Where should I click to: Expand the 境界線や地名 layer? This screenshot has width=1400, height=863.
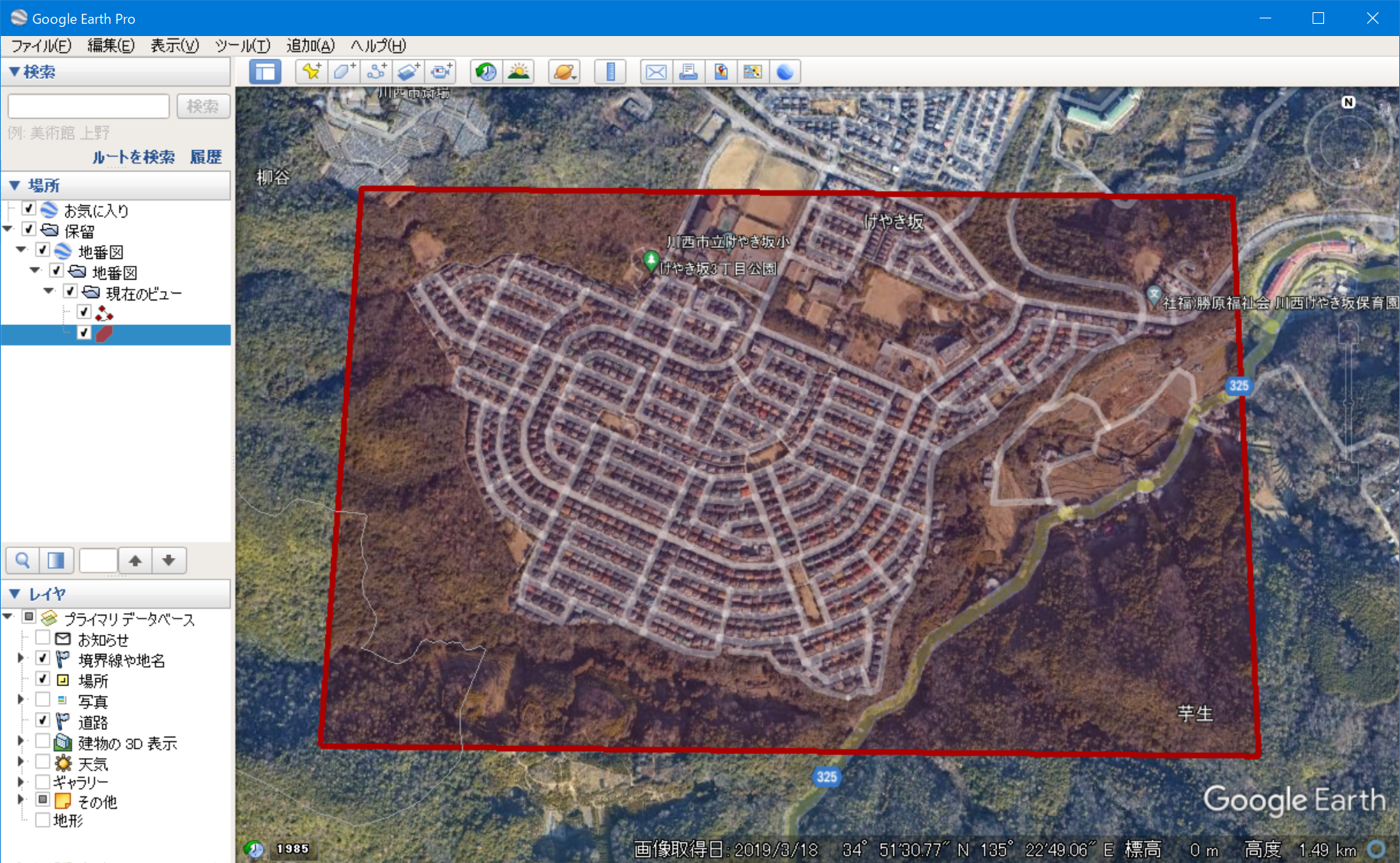tap(21, 658)
